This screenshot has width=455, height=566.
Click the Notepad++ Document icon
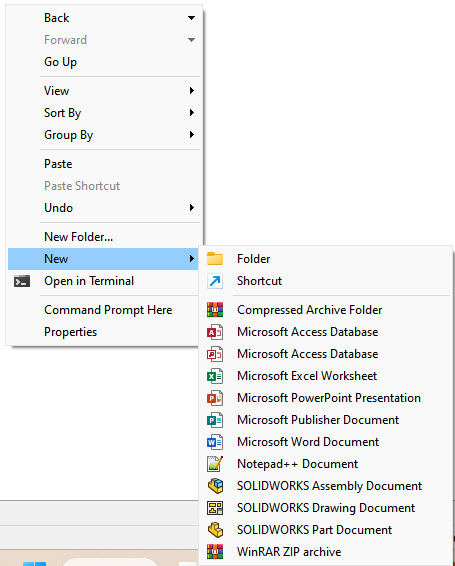pos(215,464)
